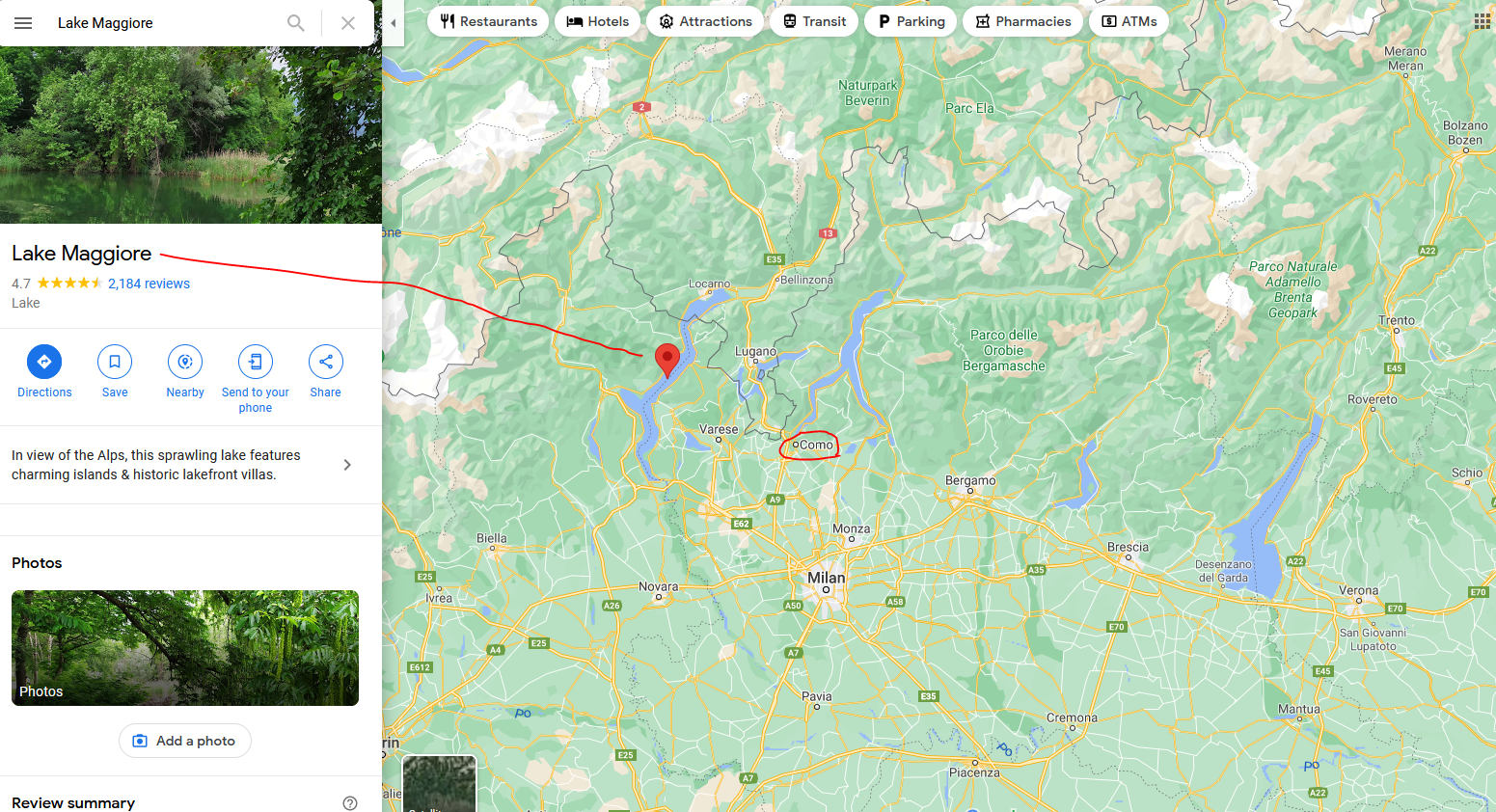This screenshot has height=812, width=1496.
Task: Collapse the side panel arrow
Action: (x=394, y=23)
